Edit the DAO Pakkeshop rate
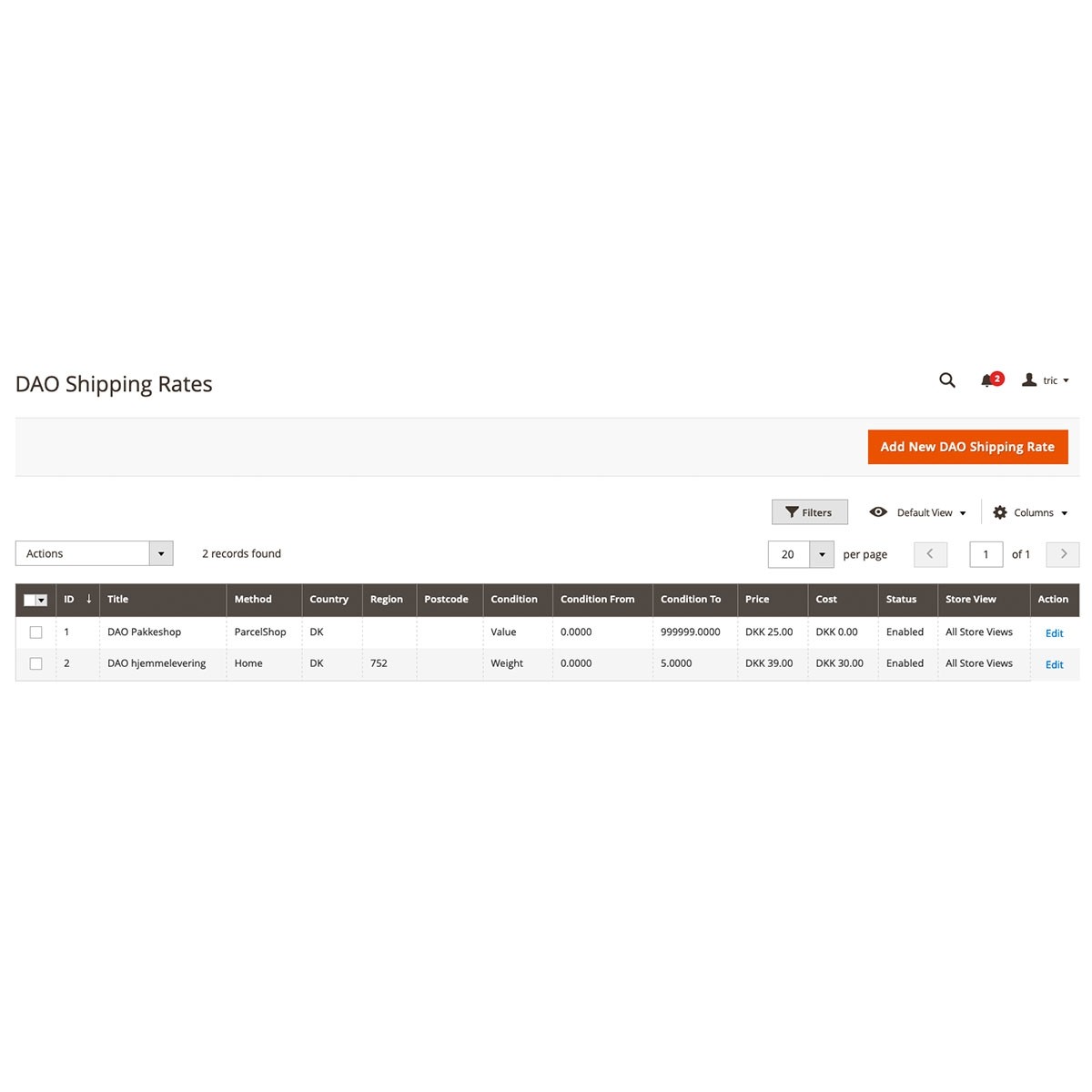Image resolution: width=1092 pixels, height=1092 pixels. pyautogui.click(x=1054, y=633)
